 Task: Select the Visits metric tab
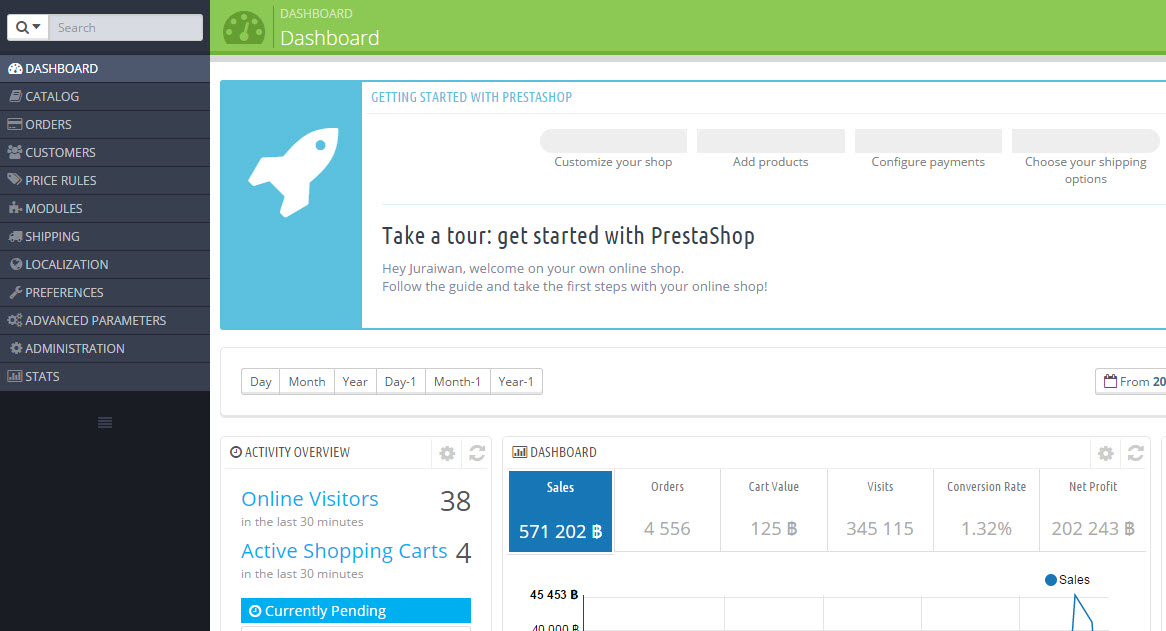[880, 511]
